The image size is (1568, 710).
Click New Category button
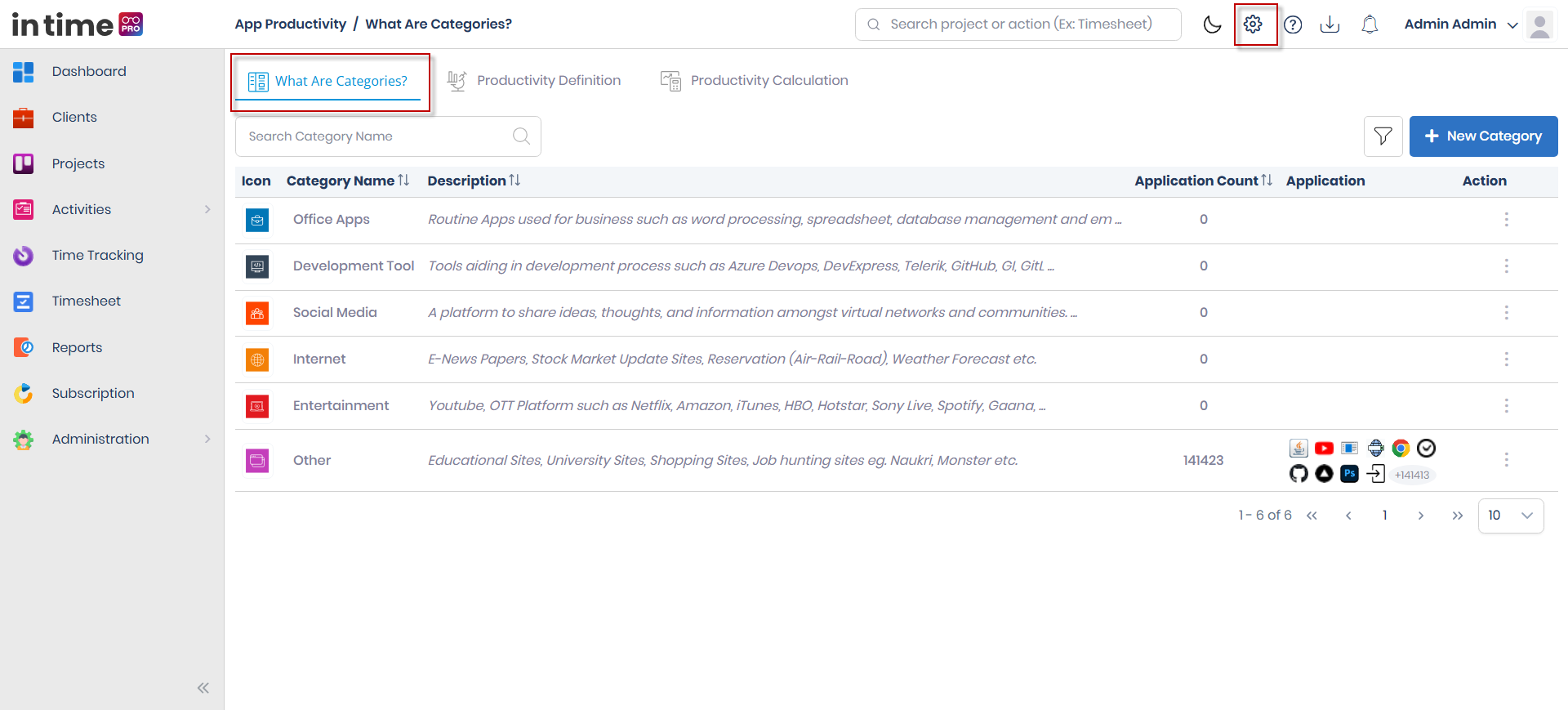pyautogui.click(x=1483, y=136)
